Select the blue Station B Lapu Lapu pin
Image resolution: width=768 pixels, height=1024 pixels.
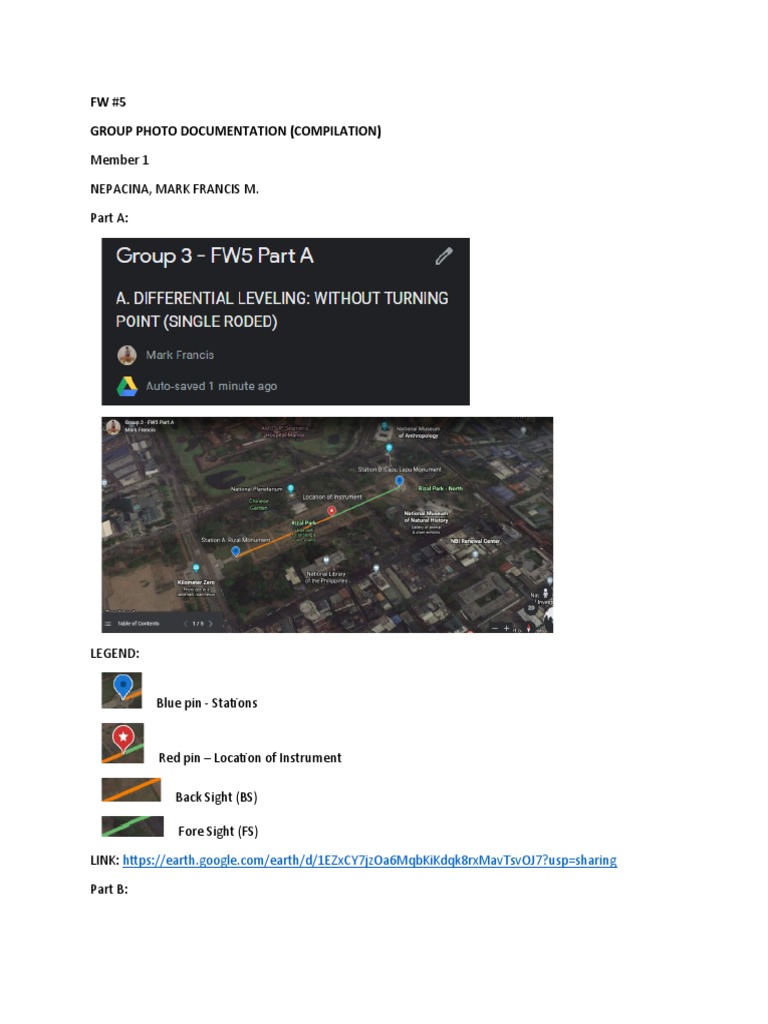(x=400, y=481)
